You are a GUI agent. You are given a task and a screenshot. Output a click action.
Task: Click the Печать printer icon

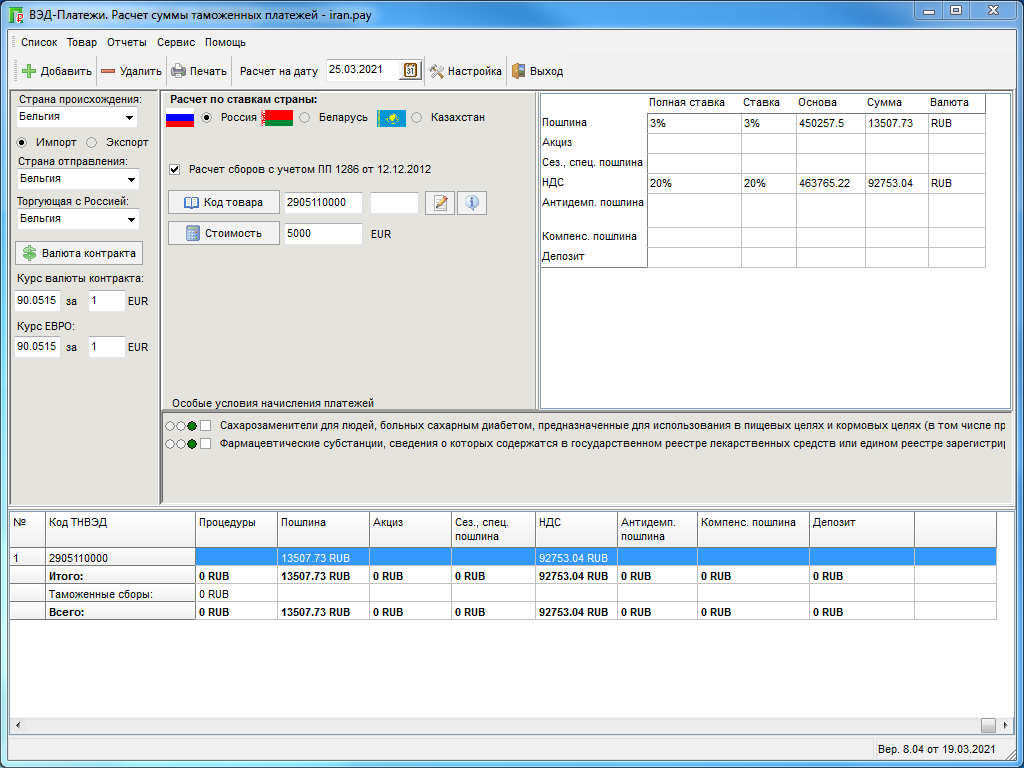pyautogui.click(x=178, y=71)
